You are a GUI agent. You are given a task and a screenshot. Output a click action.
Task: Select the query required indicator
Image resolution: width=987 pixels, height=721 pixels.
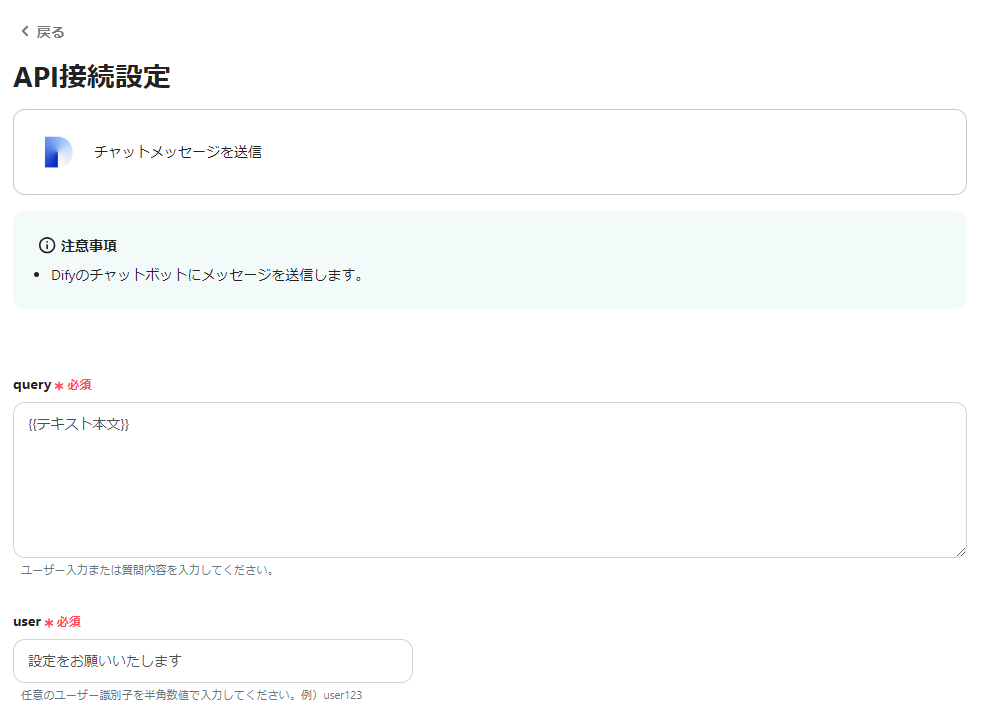coord(76,384)
